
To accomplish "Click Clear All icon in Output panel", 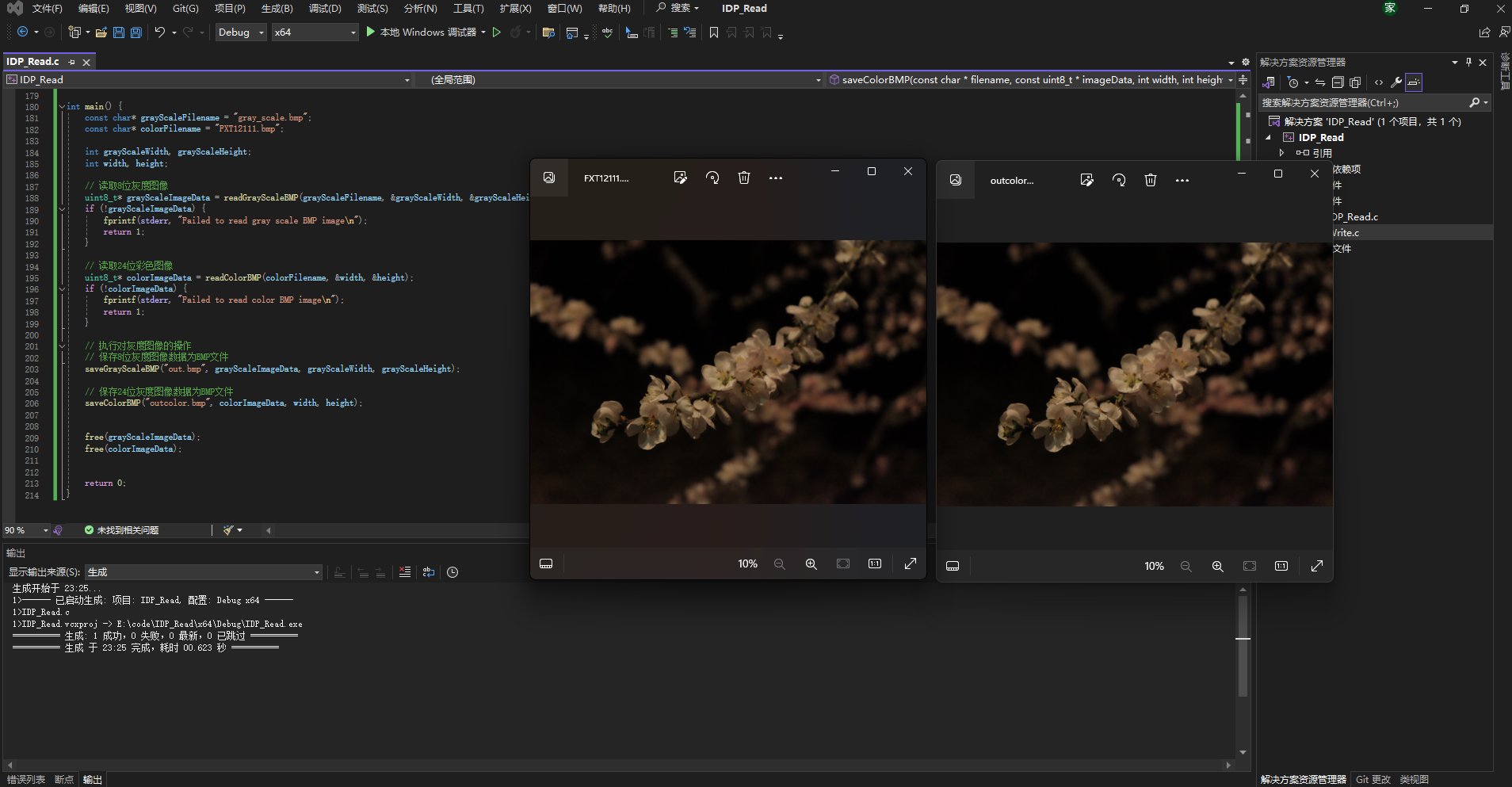I will click(405, 572).
